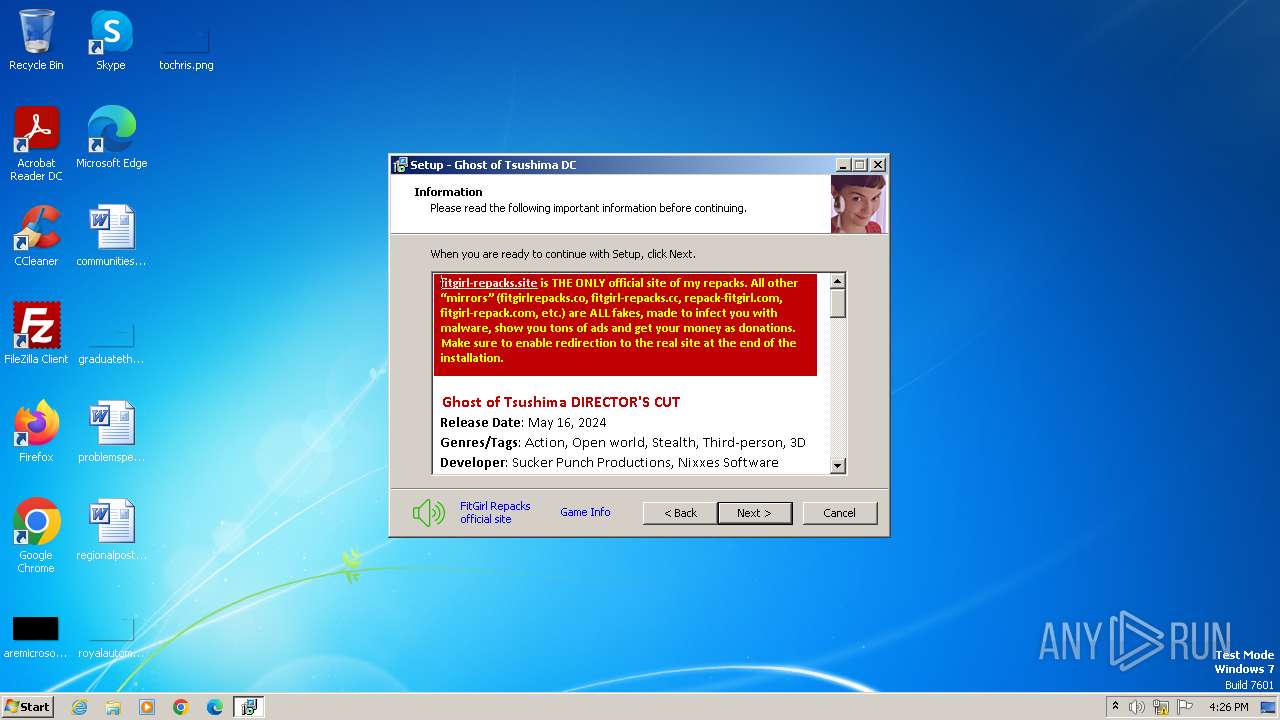
Task: Select the Acrobat Reader DC shortcut
Action: (x=36, y=144)
